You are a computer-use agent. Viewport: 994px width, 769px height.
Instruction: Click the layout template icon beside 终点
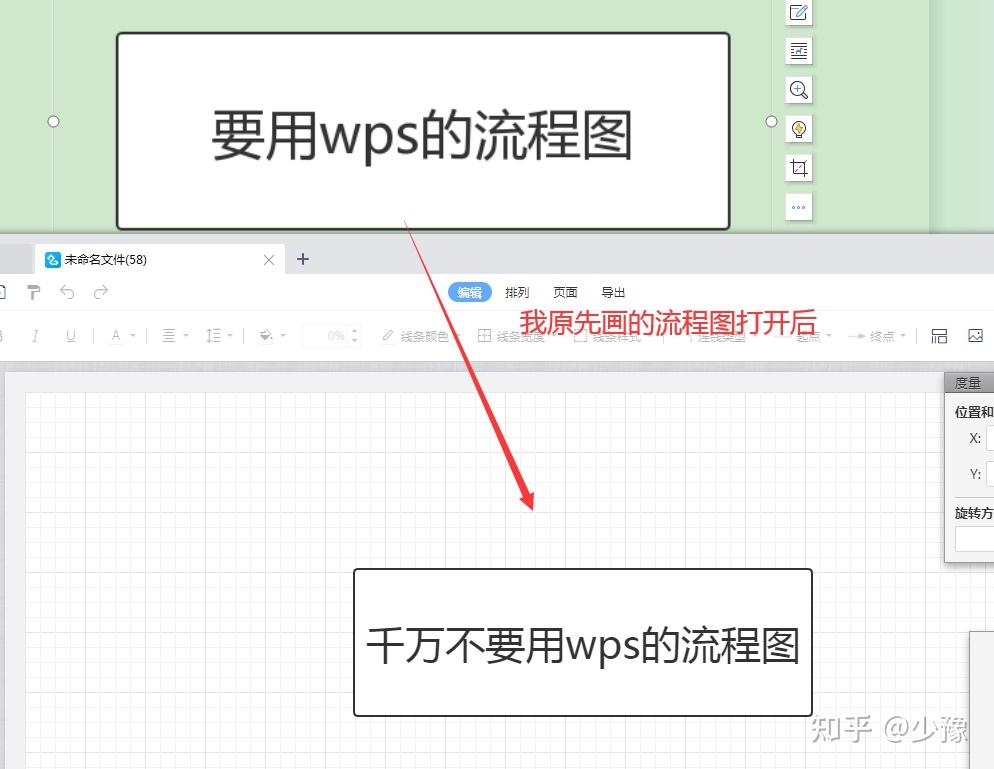(939, 335)
